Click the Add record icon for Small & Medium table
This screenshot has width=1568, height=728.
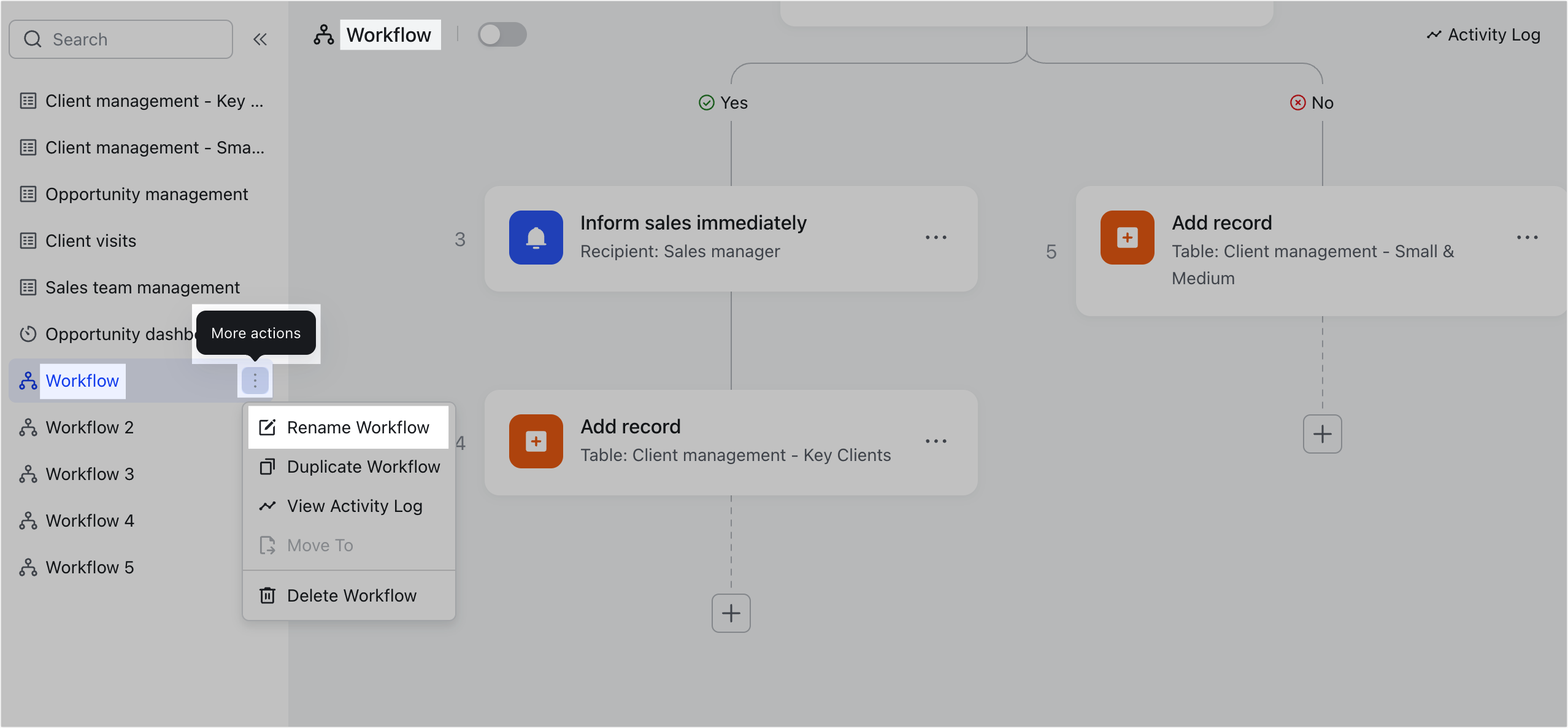pyautogui.click(x=1127, y=238)
